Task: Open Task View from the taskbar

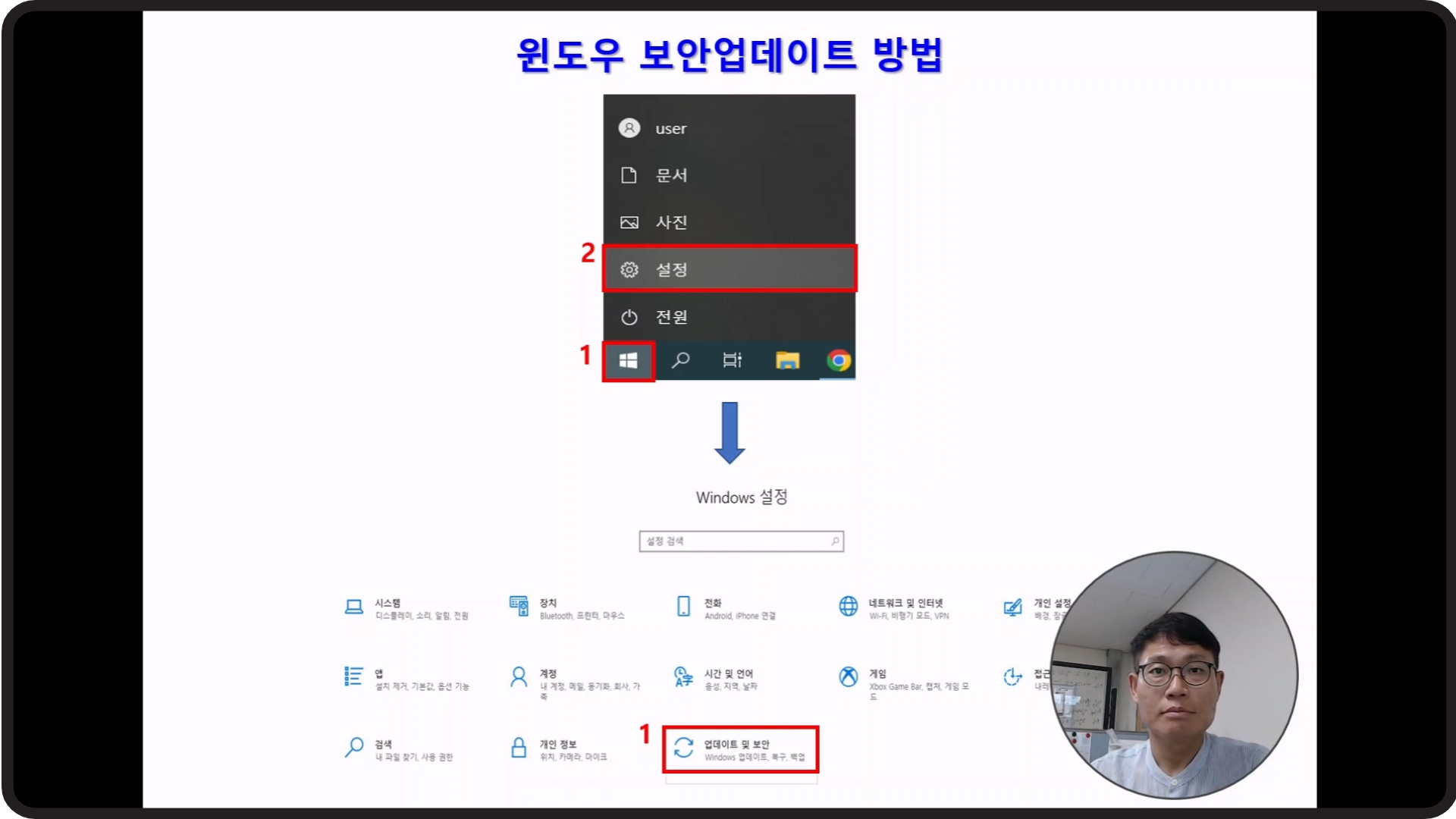Action: (x=732, y=360)
